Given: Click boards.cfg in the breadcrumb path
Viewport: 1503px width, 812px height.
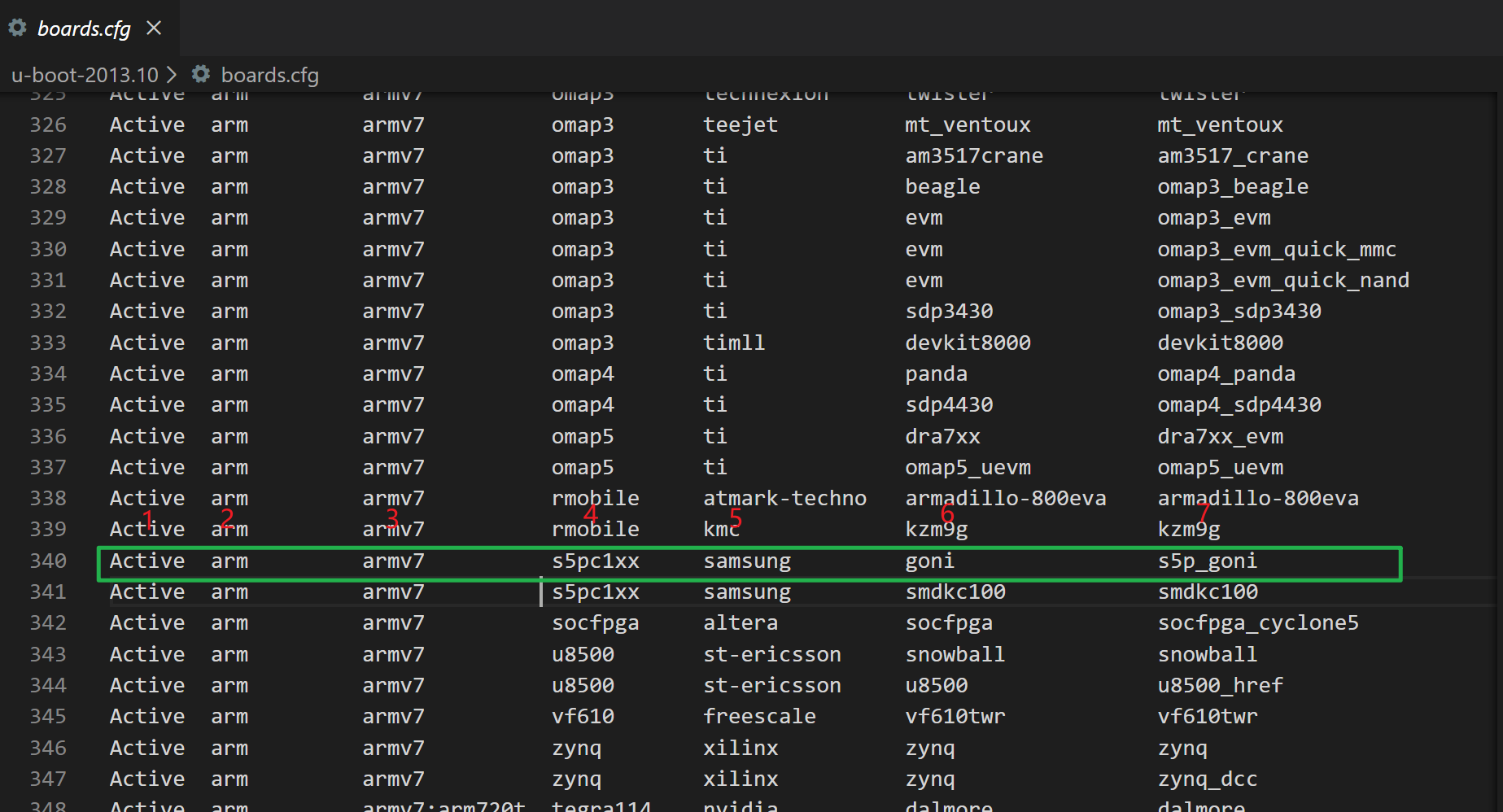Looking at the screenshot, I should 270,75.
